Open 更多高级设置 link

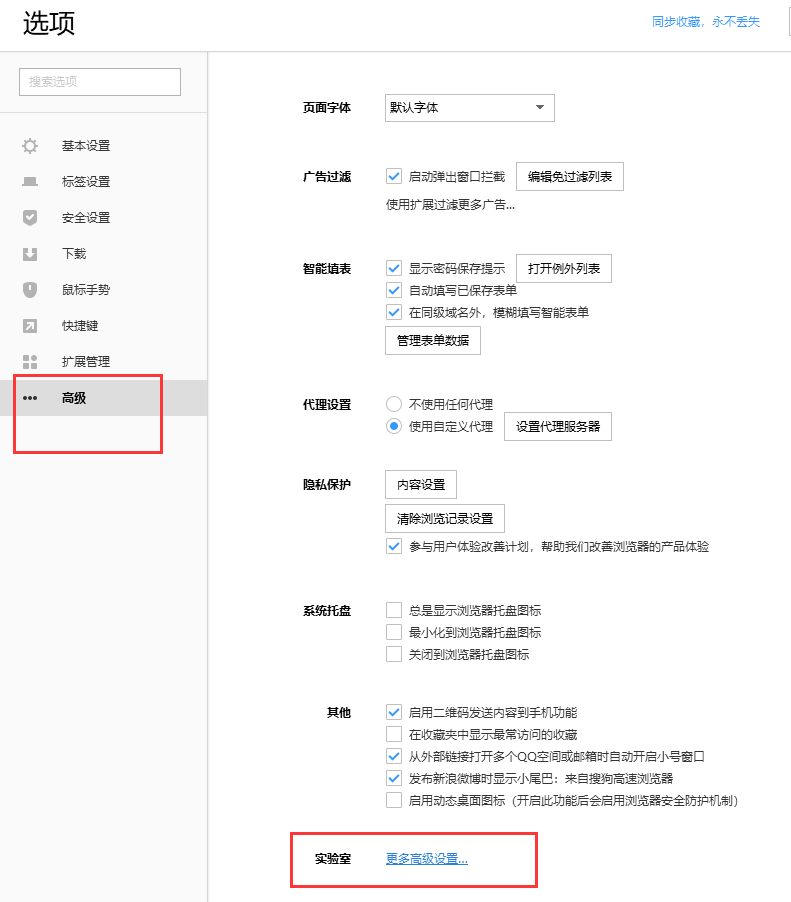pos(427,859)
